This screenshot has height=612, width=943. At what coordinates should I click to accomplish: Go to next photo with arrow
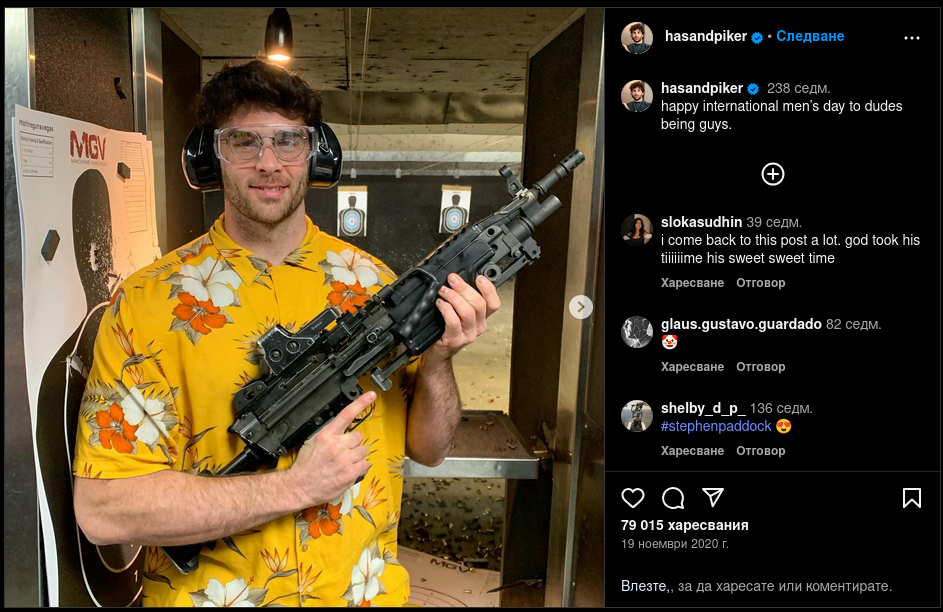581,307
